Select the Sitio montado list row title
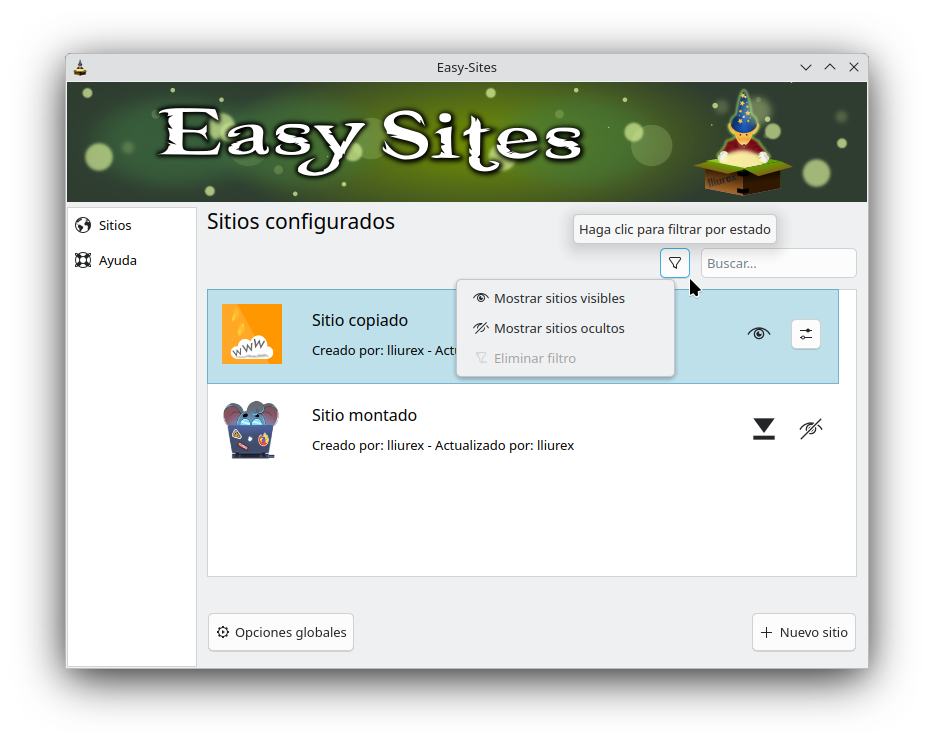 (364, 415)
